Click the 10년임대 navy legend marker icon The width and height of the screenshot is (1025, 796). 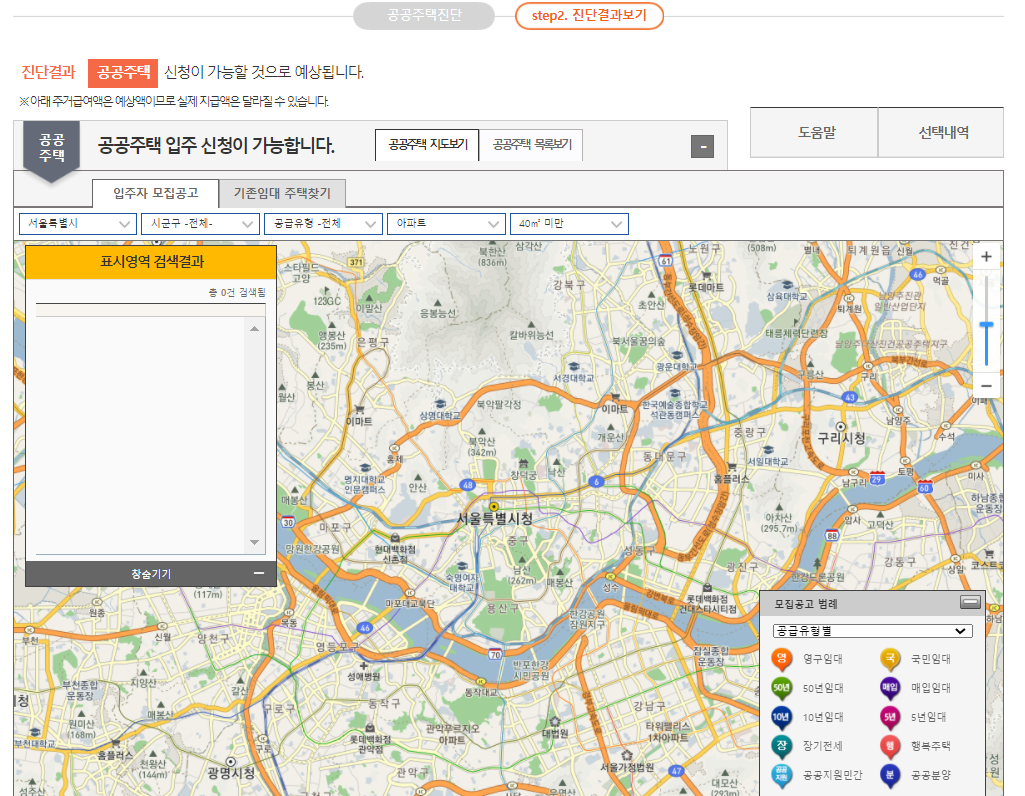pyautogui.click(x=781, y=717)
